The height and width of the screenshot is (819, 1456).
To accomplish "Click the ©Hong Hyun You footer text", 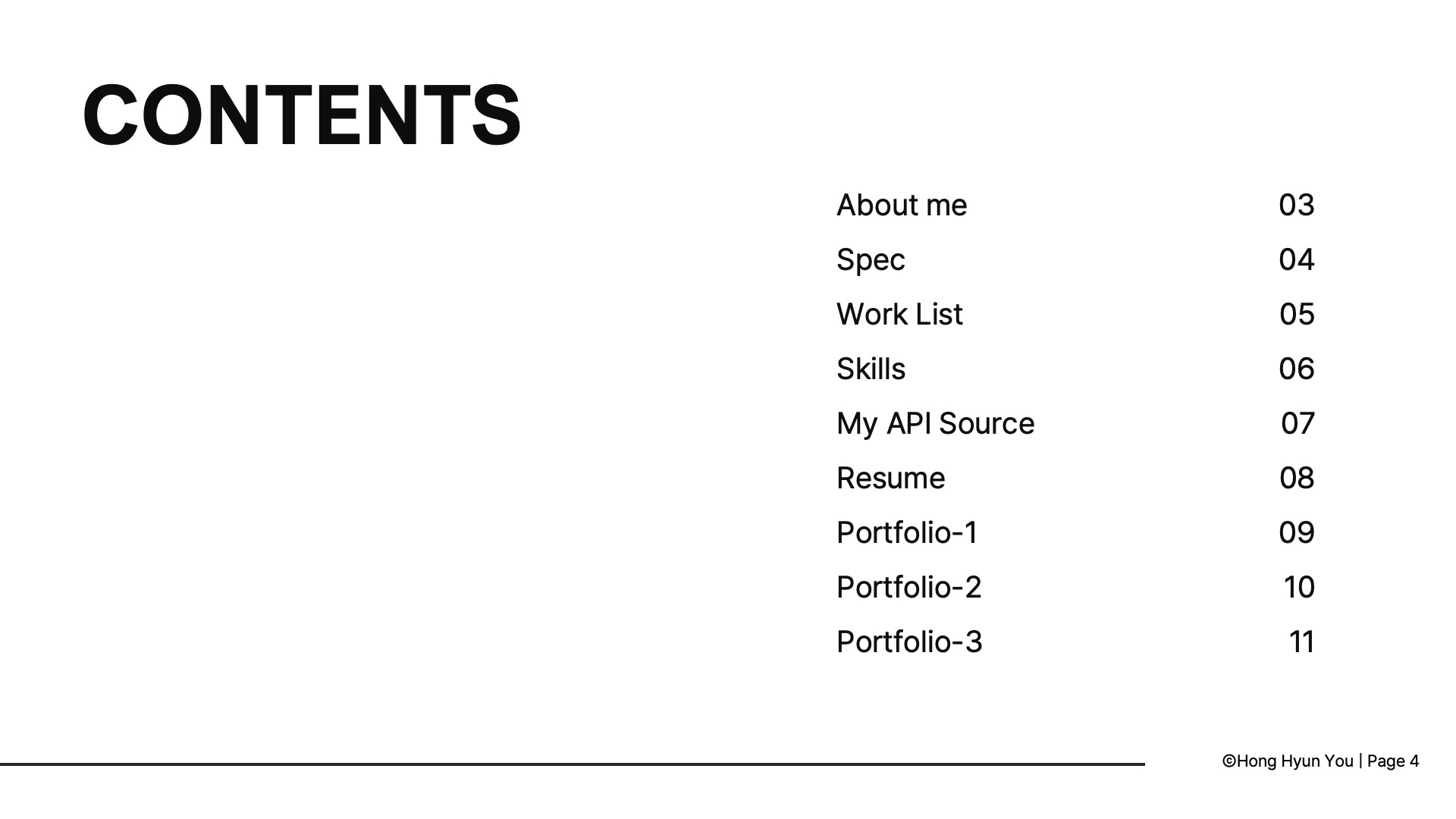I will point(1288,761).
